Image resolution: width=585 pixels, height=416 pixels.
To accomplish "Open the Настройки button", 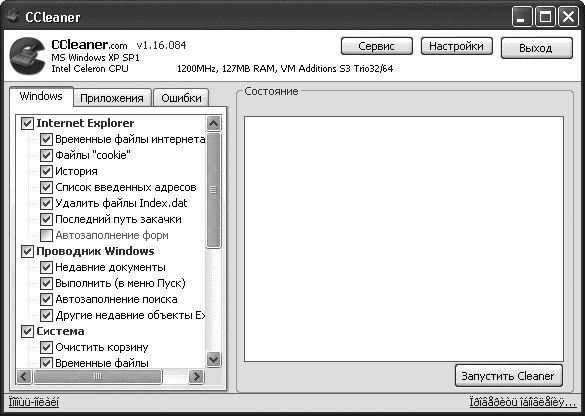I will pos(456,46).
